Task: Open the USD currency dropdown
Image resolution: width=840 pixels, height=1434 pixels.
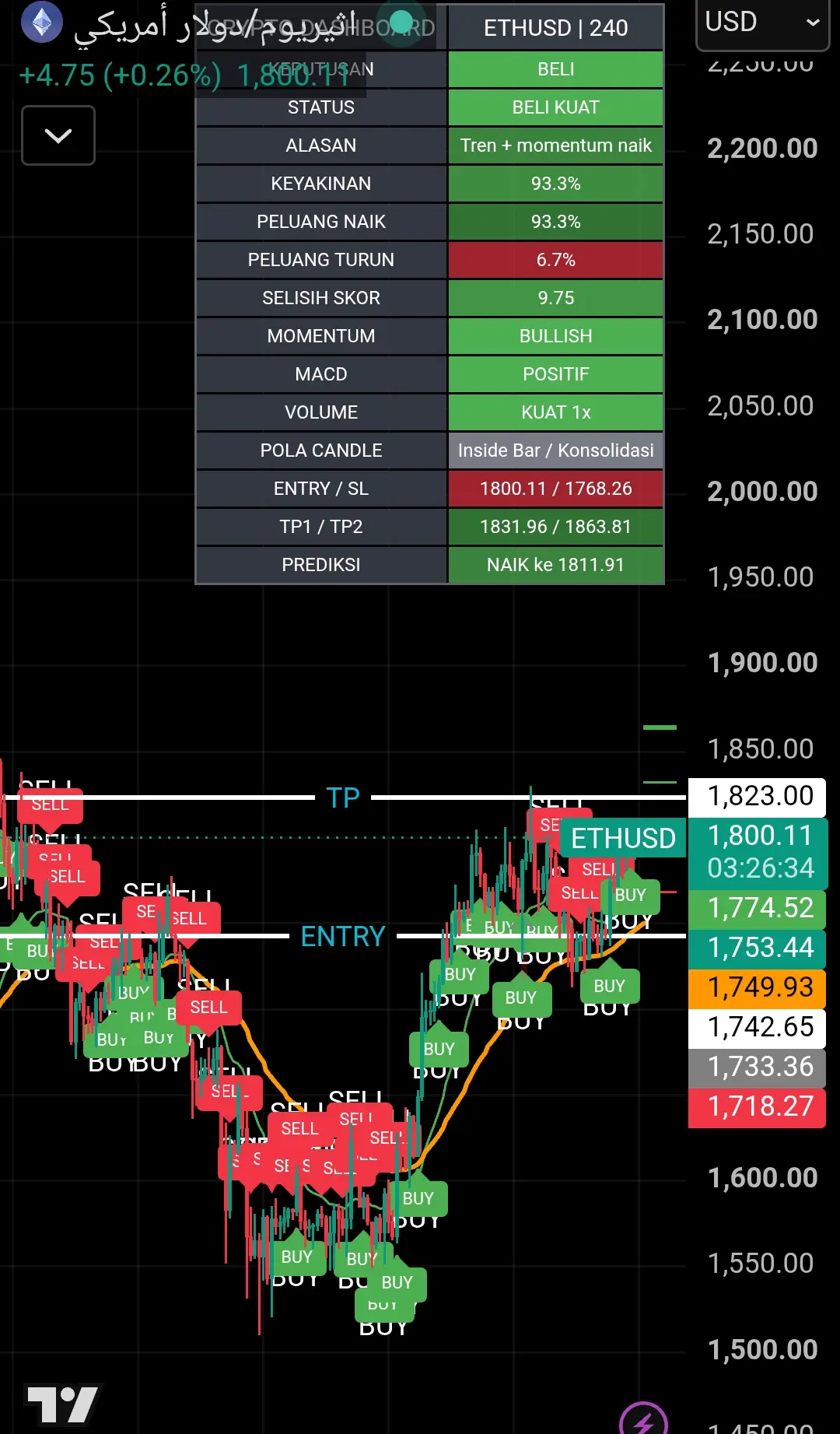Action: [762, 23]
